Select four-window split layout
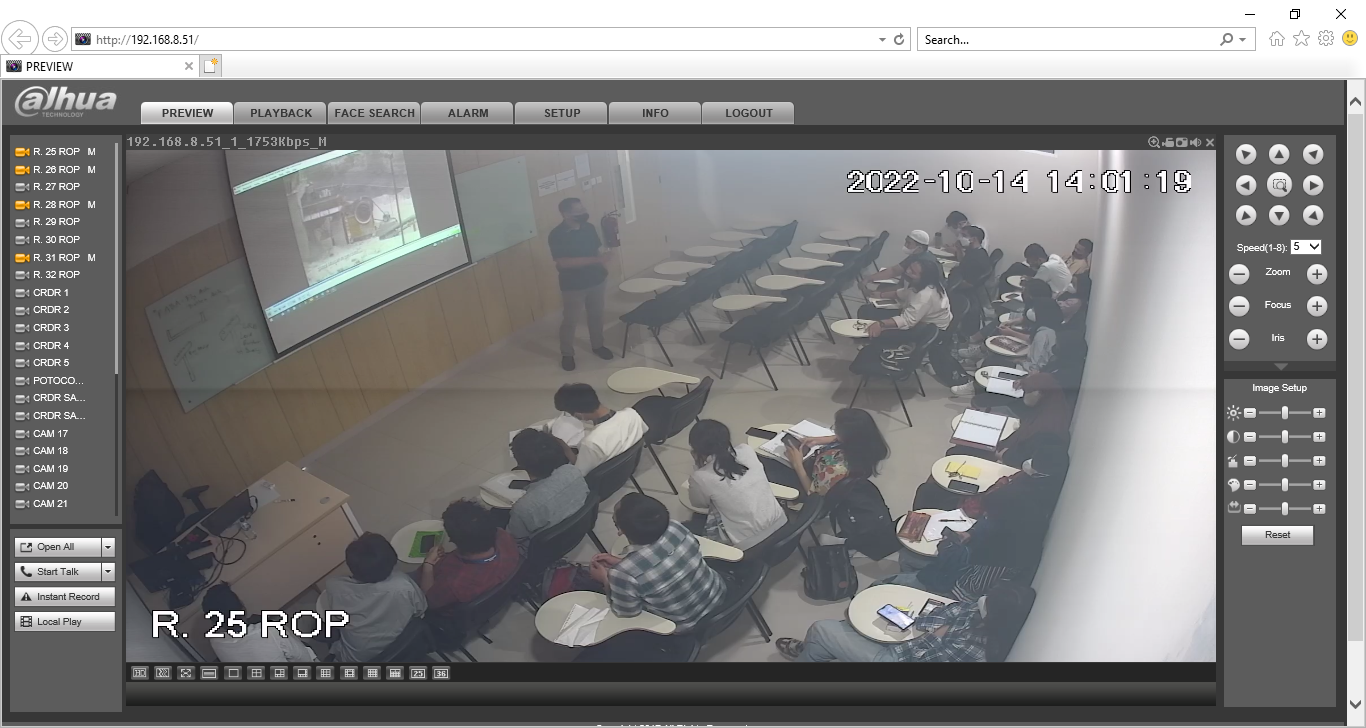The height and width of the screenshot is (728, 1366). tap(256, 673)
